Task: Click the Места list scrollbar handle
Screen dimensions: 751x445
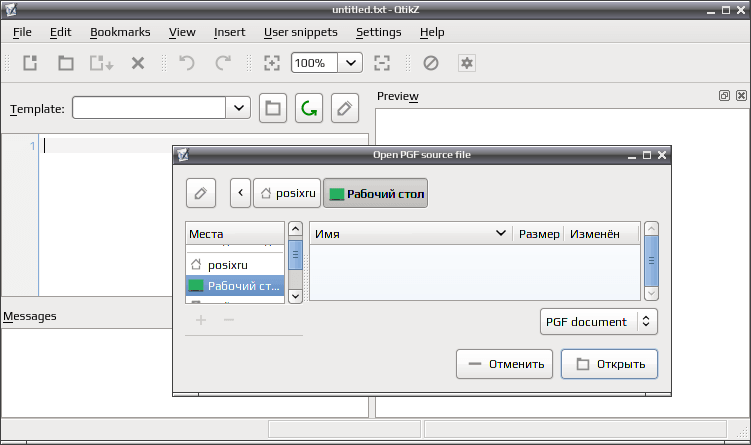Action: pyautogui.click(x=296, y=254)
